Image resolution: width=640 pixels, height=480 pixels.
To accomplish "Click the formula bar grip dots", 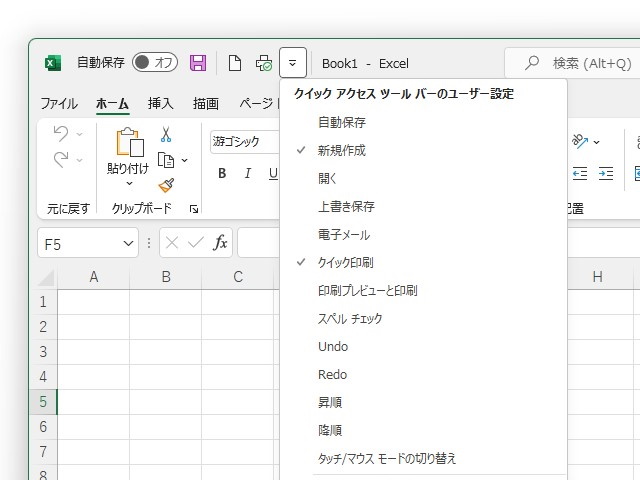I will coord(149,243).
